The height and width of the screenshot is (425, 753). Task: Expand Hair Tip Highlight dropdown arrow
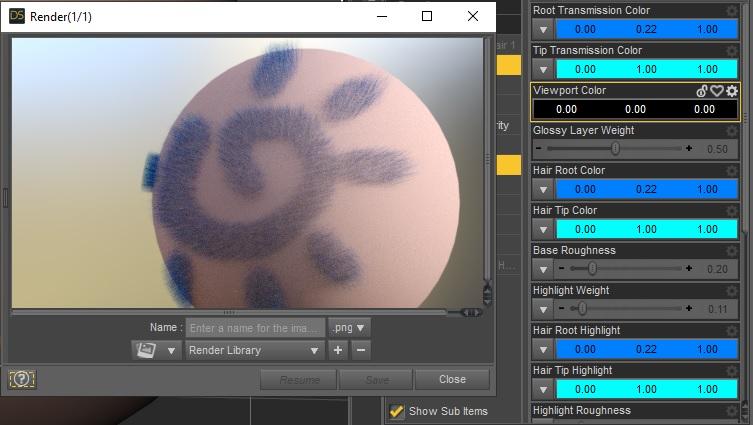[x=543, y=389]
